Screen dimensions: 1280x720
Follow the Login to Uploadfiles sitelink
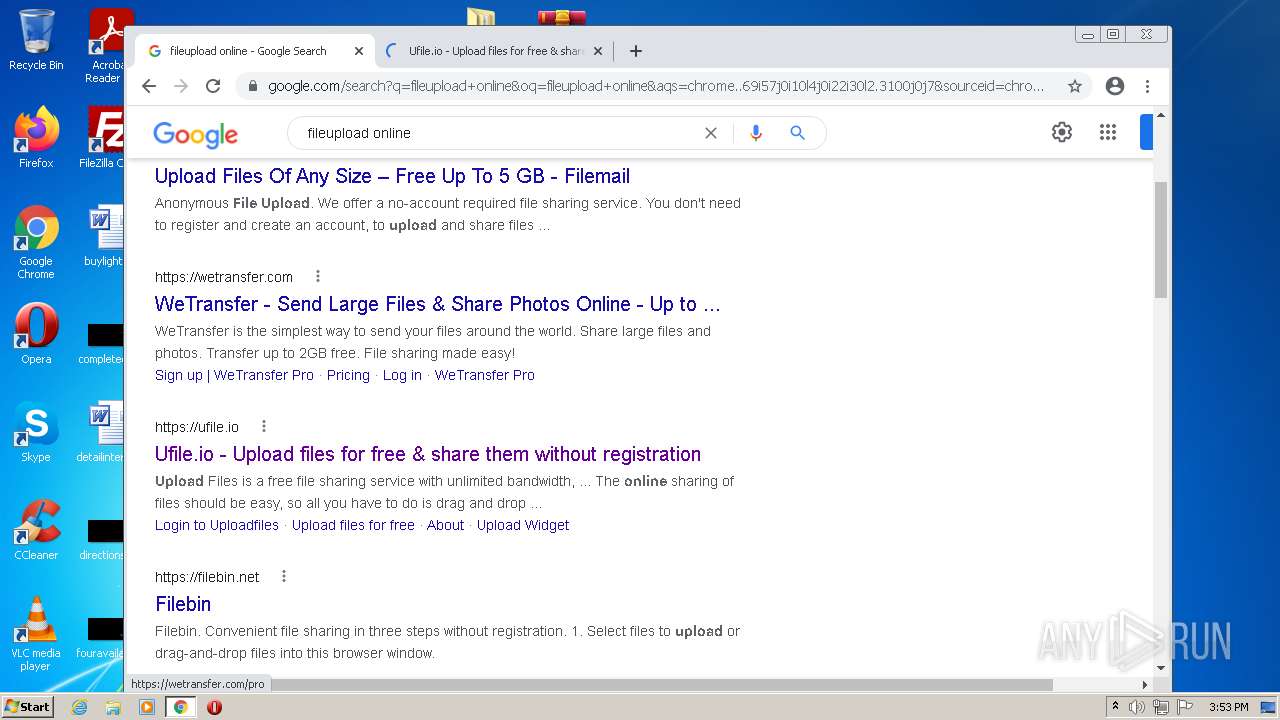(x=217, y=525)
